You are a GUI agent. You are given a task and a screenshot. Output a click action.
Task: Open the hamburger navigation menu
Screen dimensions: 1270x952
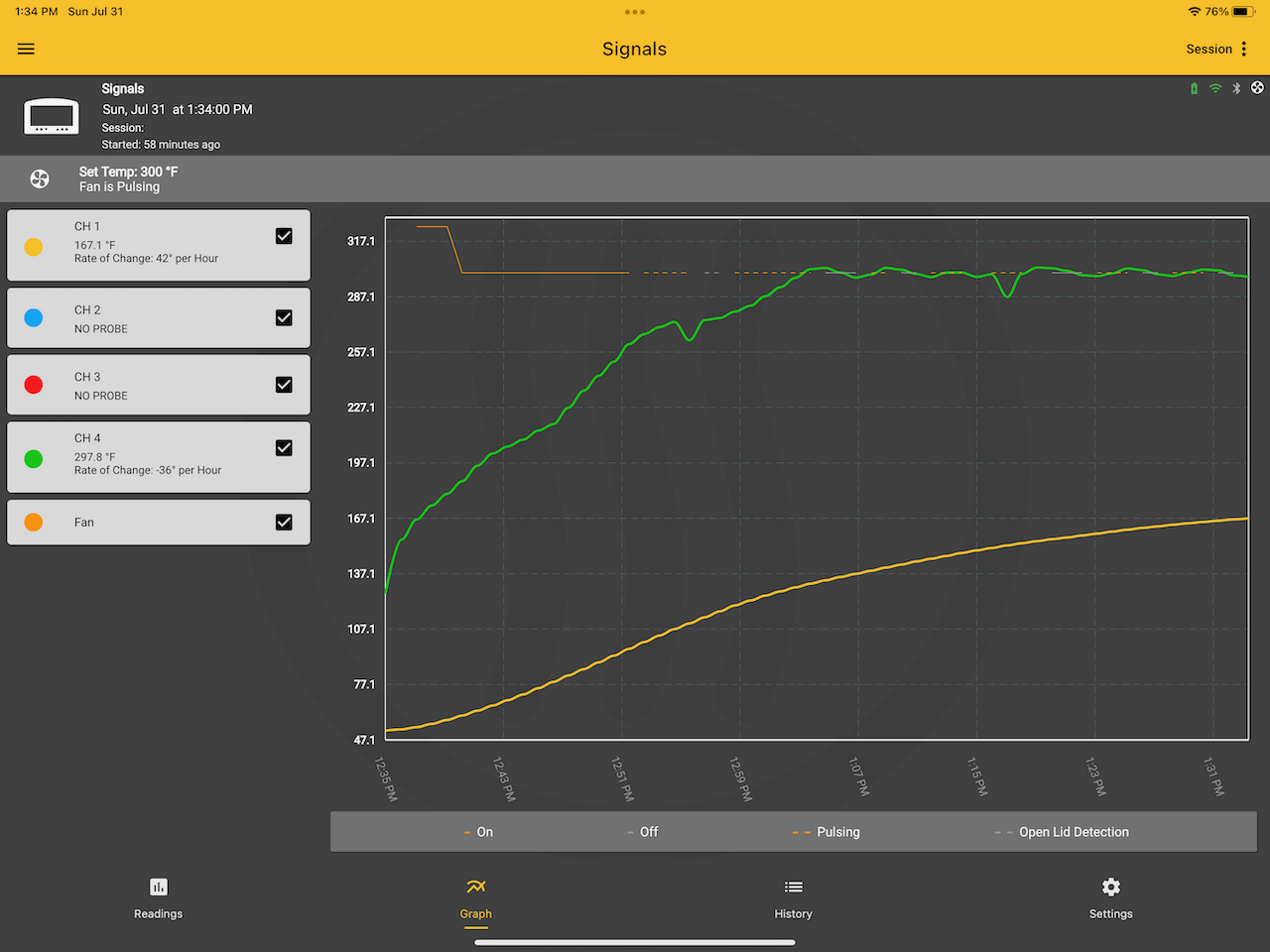[x=26, y=49]
